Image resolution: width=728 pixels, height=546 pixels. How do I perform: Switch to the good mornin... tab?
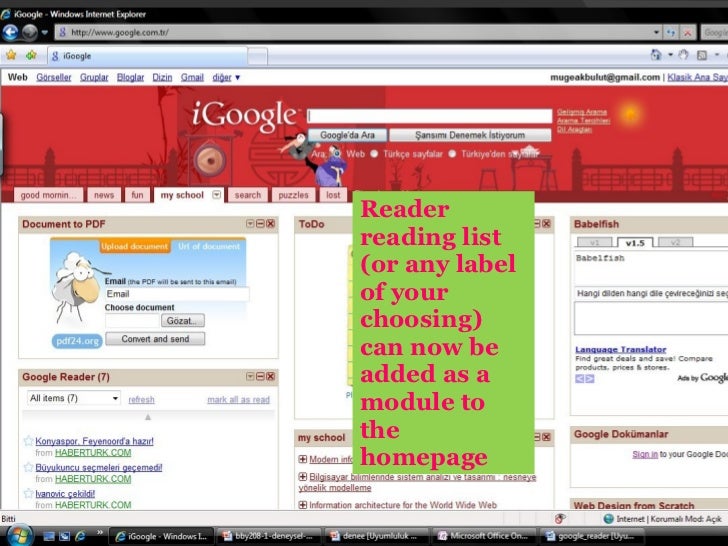tap(48, 195)
